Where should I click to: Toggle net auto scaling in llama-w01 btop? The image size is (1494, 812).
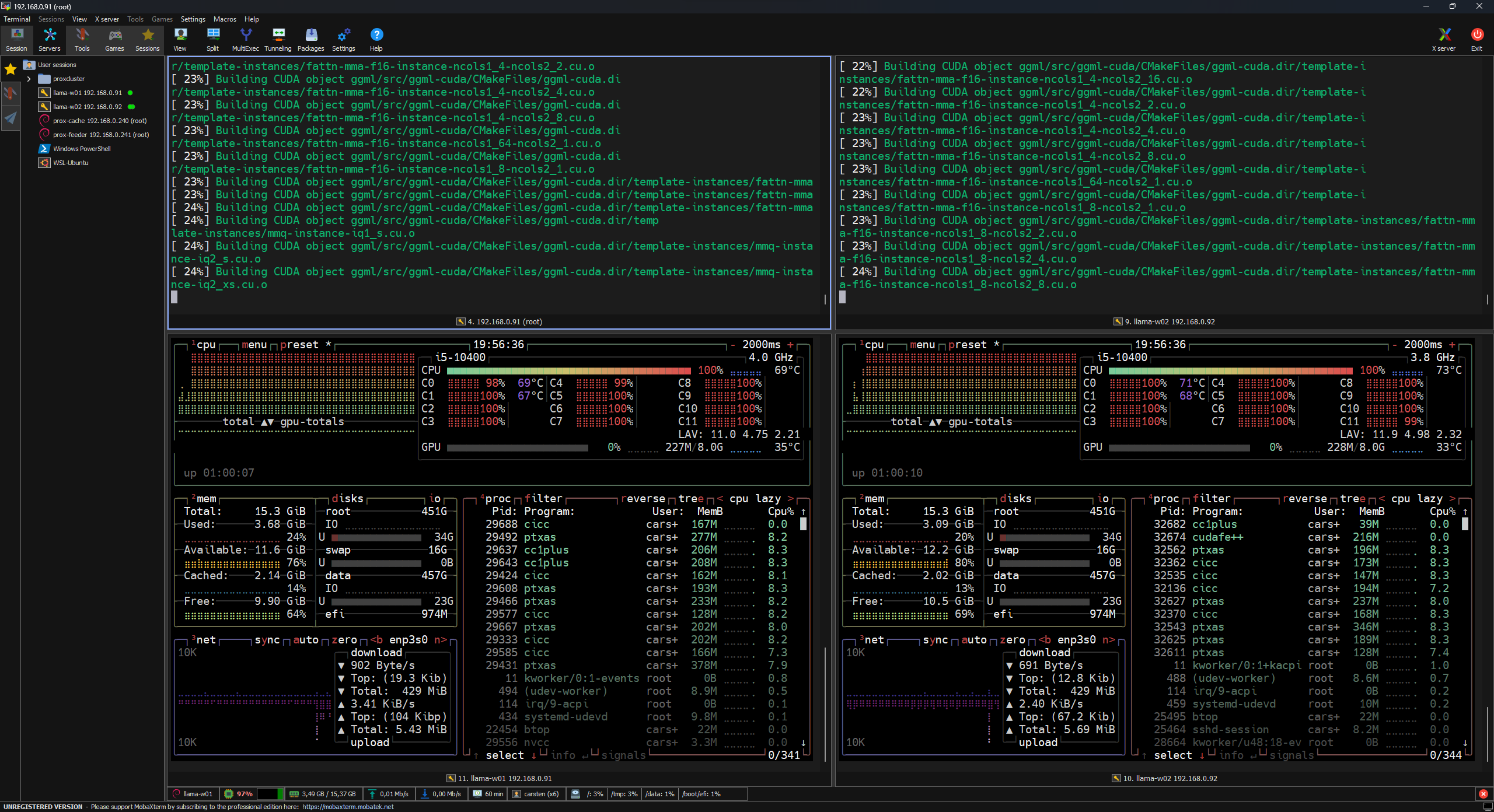[306, 640]
